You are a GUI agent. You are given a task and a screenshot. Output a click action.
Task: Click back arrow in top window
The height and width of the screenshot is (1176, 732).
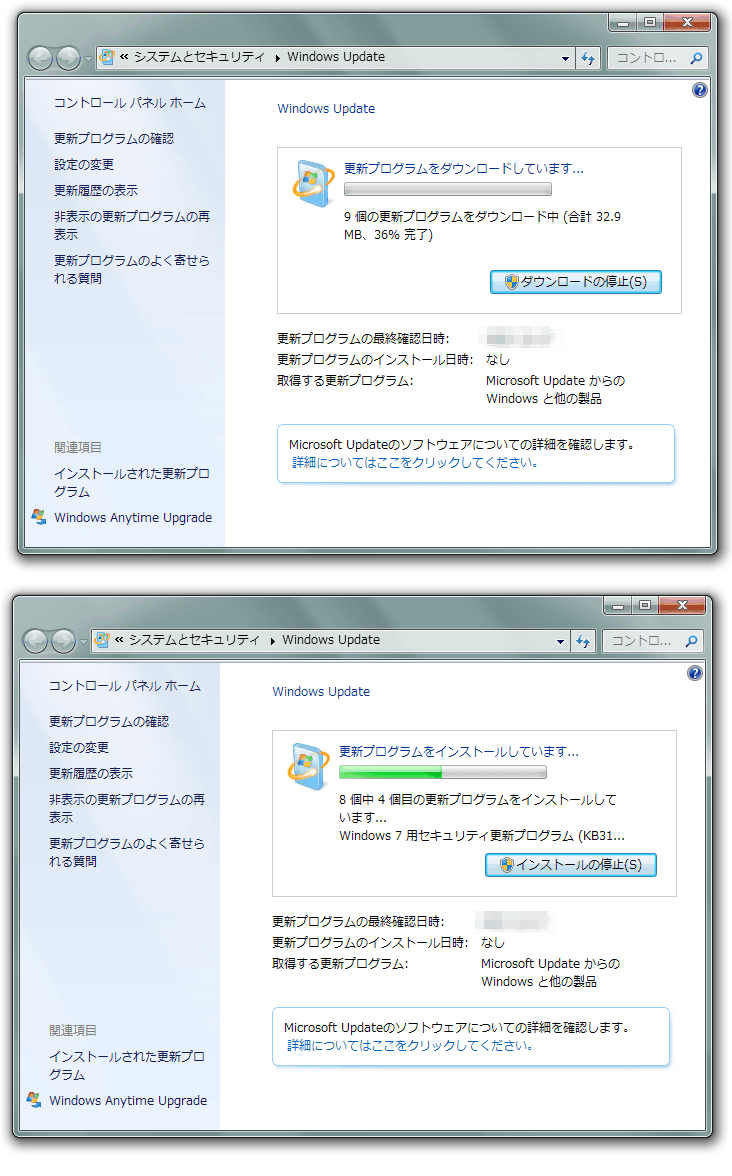(x=40, y=58)
